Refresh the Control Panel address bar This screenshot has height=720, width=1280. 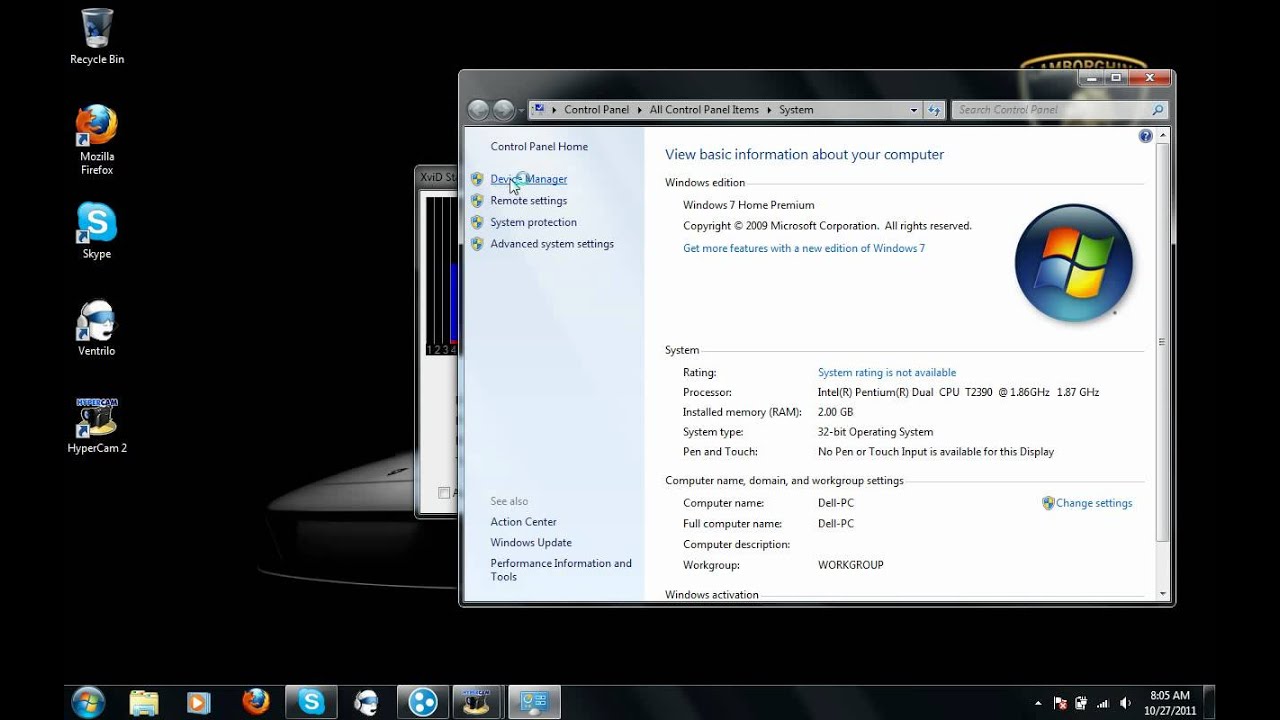click(935, 110)
